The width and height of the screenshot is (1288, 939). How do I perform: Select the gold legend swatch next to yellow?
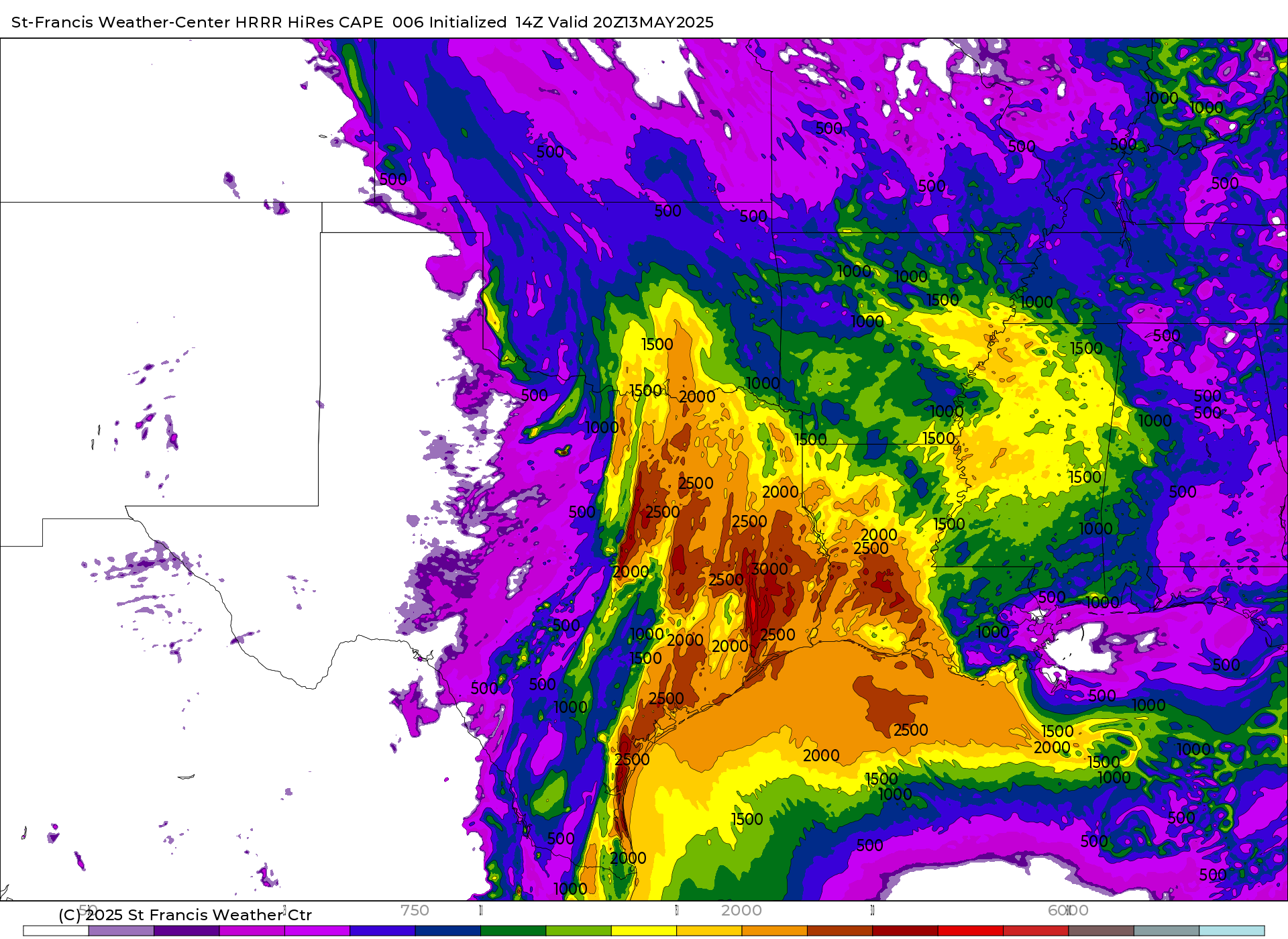[709, 931]
